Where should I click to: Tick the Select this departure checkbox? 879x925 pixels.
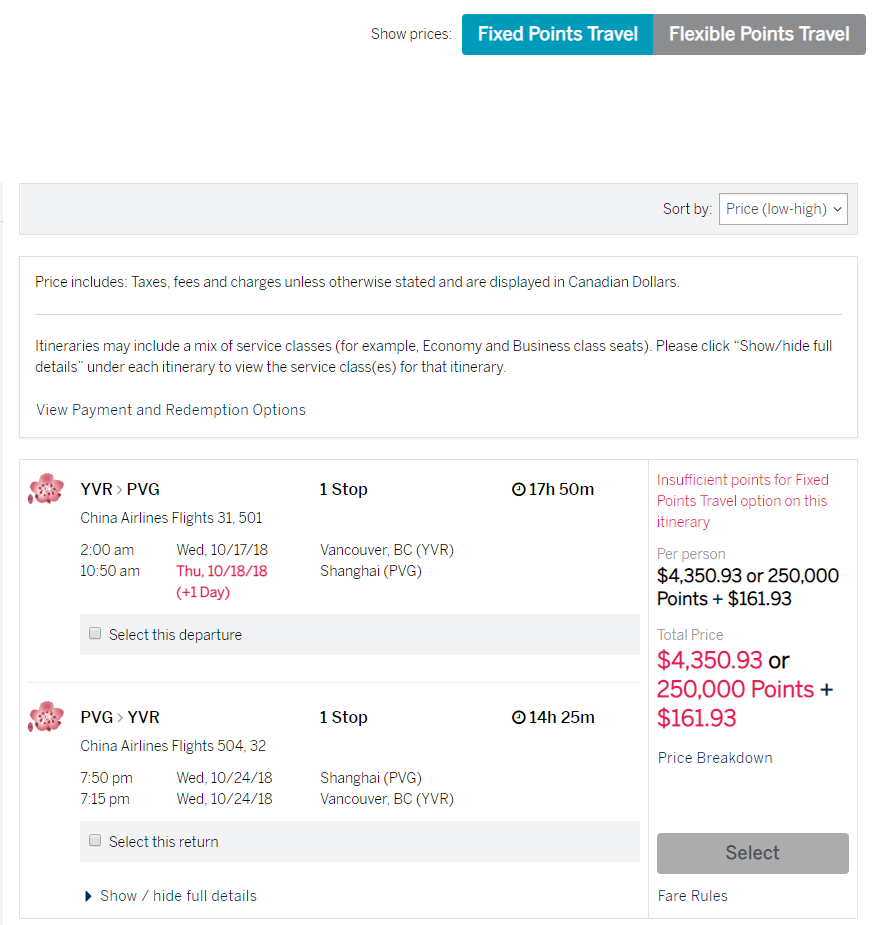(95, 634)
